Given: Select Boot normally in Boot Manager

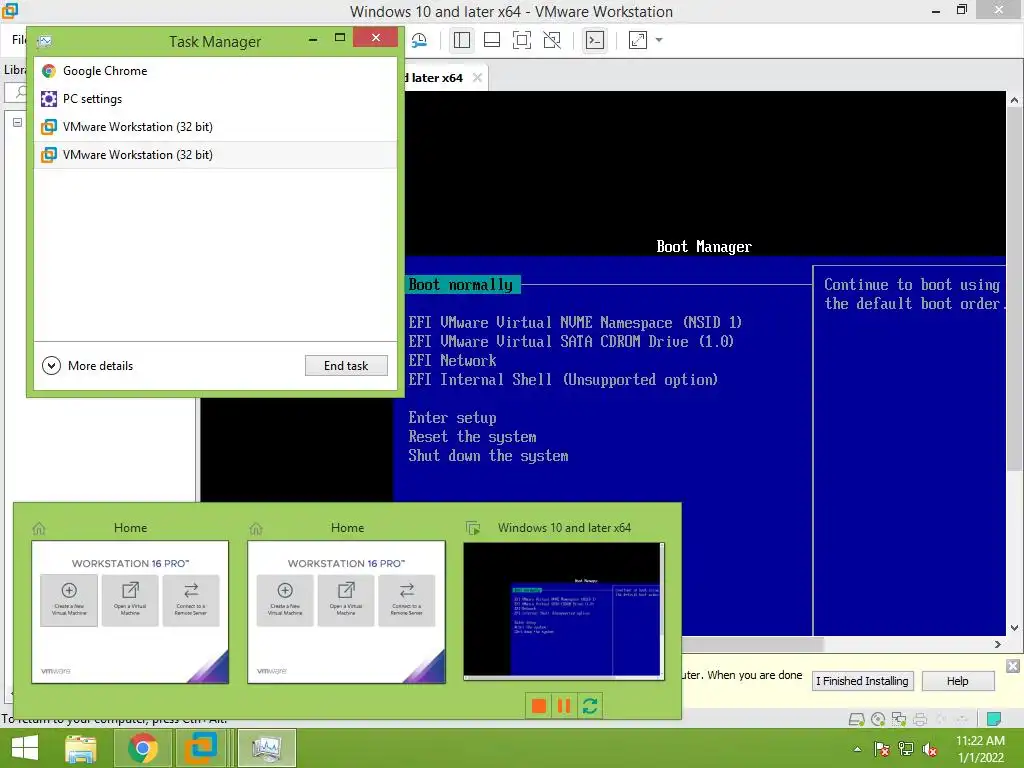Looking at the screenshot, I should (x=461, y=285).
